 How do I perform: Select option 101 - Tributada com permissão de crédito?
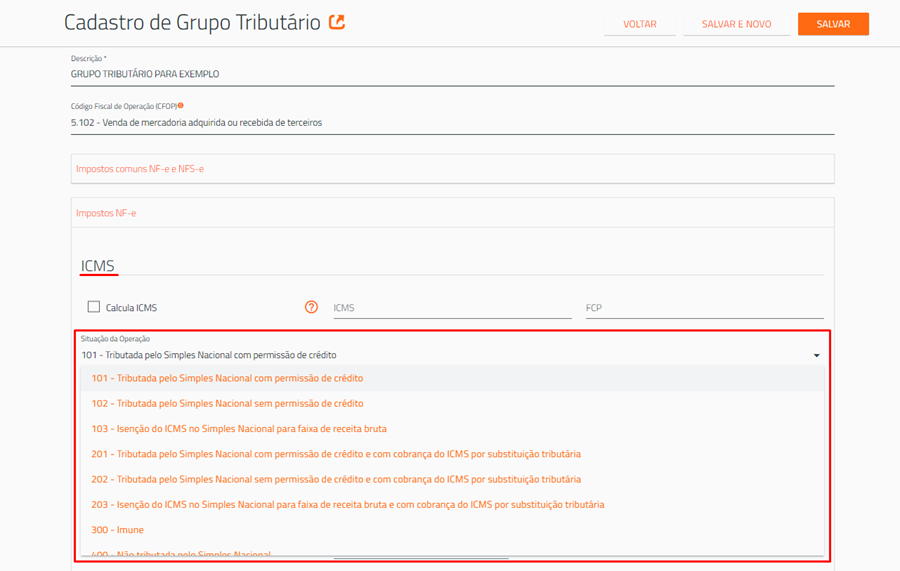tap(452, 378)
